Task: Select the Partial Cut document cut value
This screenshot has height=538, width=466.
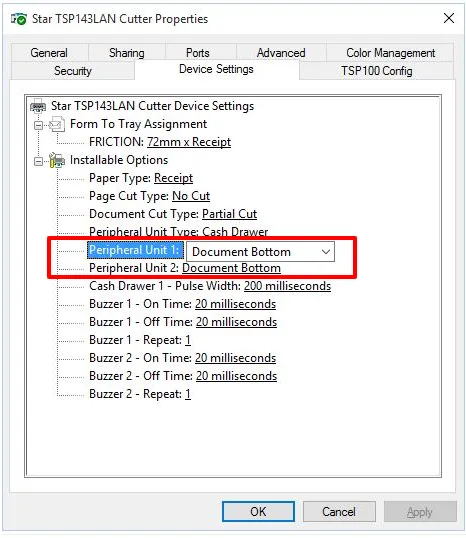Action: coord(229,214)
